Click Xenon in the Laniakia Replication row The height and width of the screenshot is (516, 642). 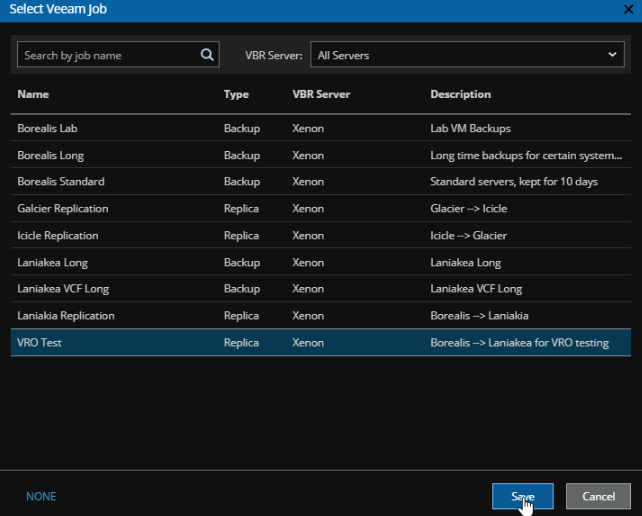point(308,316)
